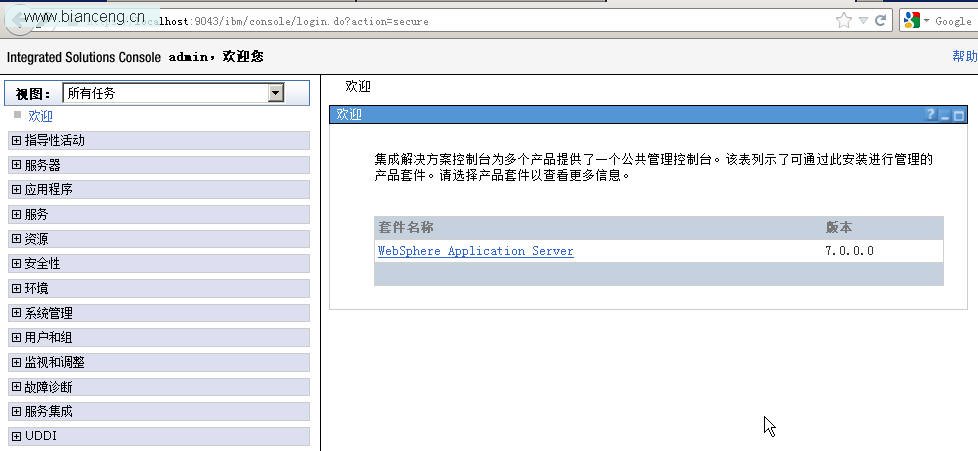Select the 安全性 tree label
The image size is (978, 451).
(42, 264)
